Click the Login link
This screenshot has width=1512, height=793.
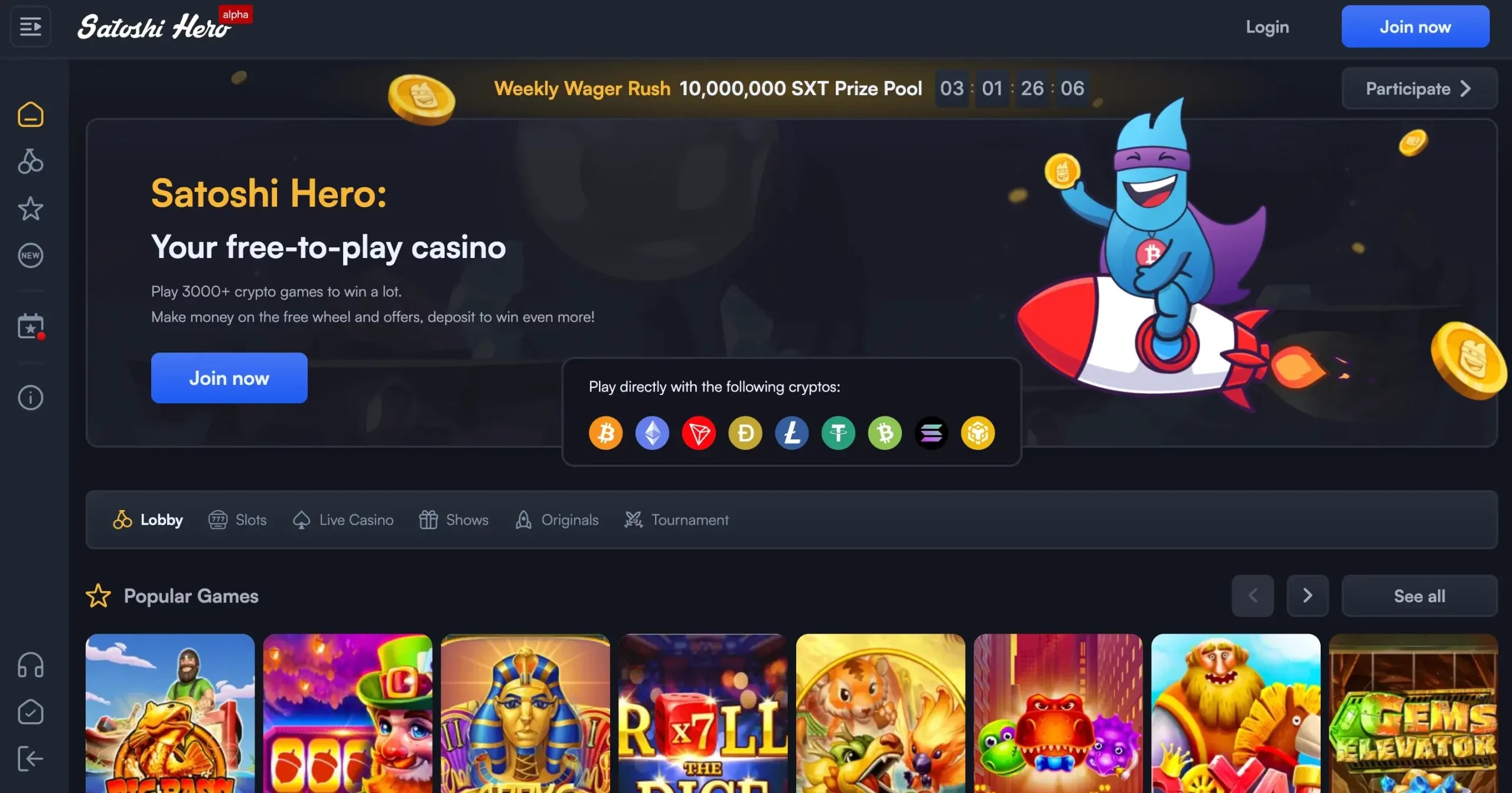coord(1267,27)
